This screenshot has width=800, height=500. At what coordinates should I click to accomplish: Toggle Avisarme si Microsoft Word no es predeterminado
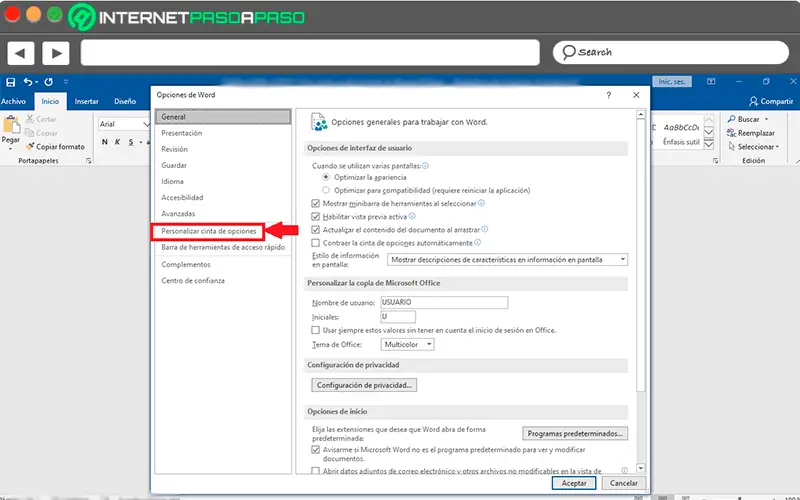(x=316, y=449)
